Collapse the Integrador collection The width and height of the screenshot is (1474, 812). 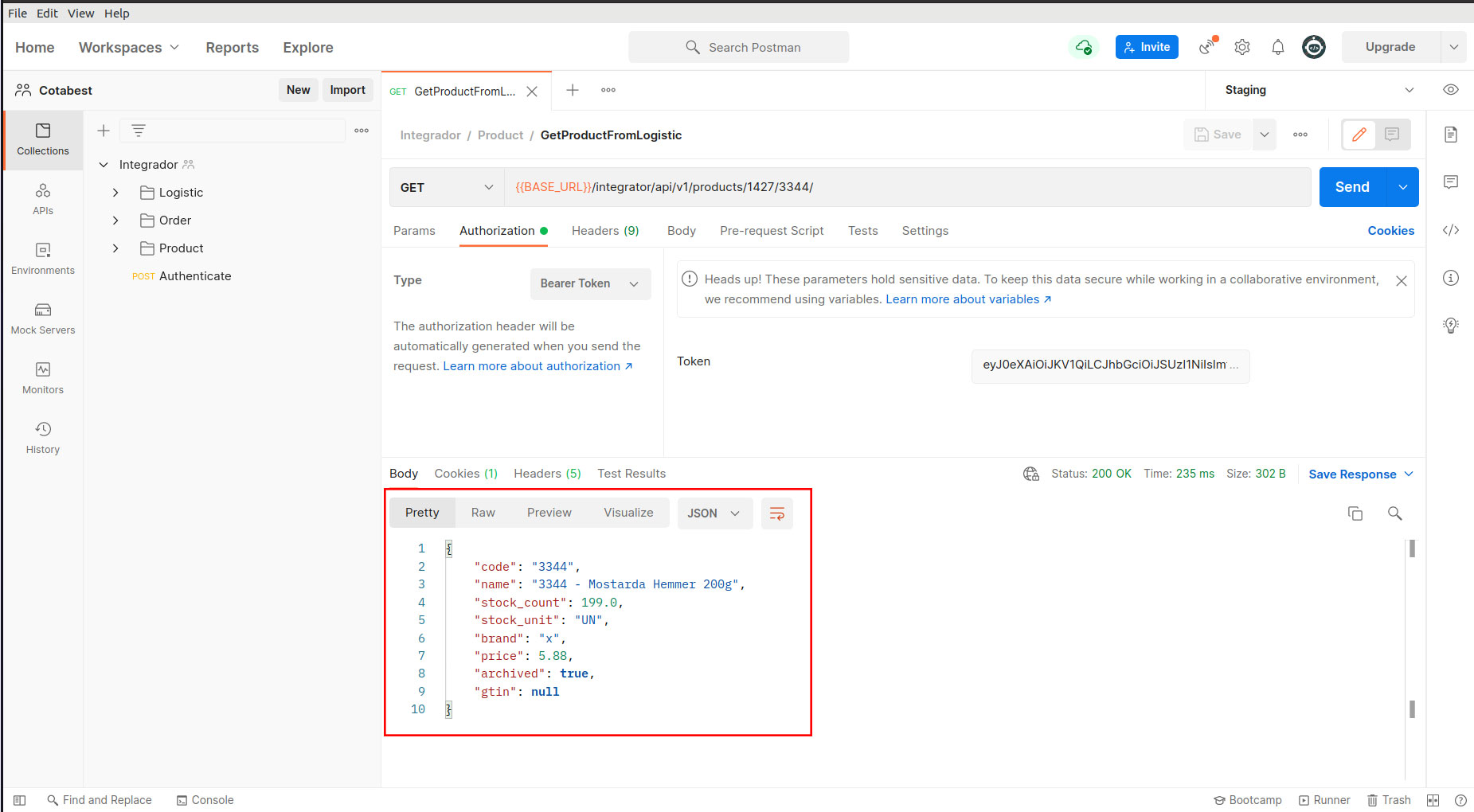[104, 165]
